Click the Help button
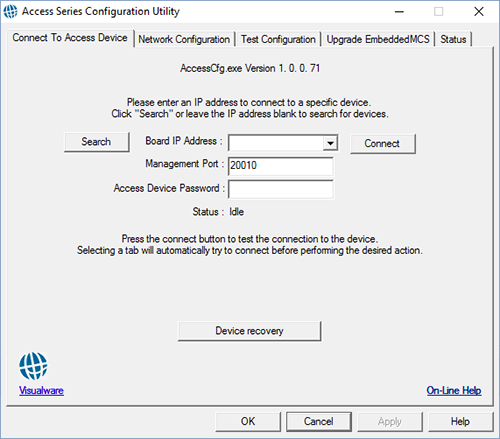This screenshot has width=500, height=439. coord(460,422)
